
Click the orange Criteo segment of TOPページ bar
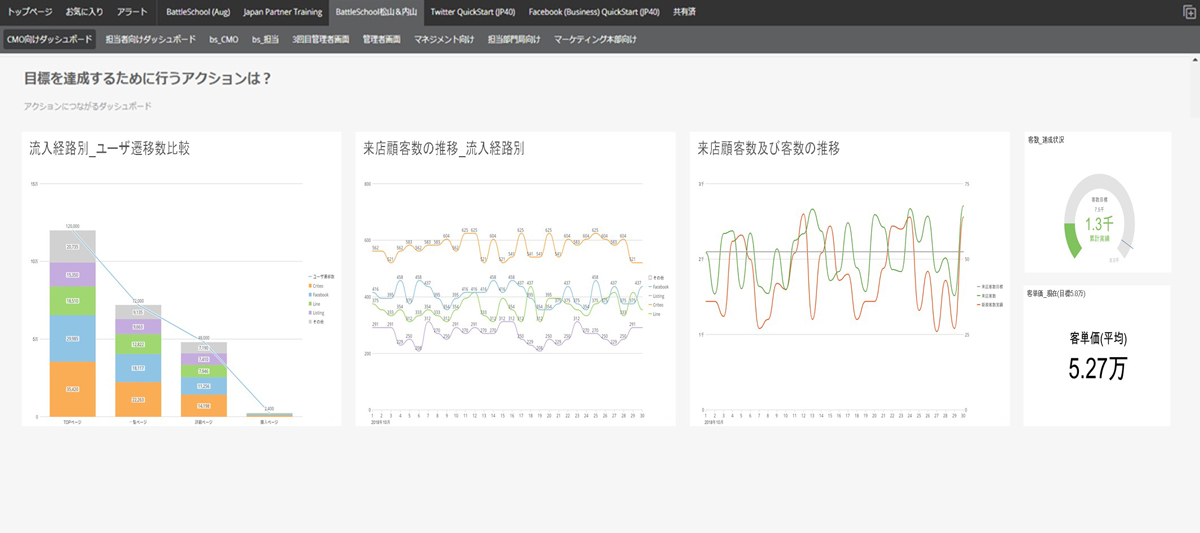[72, 389]
